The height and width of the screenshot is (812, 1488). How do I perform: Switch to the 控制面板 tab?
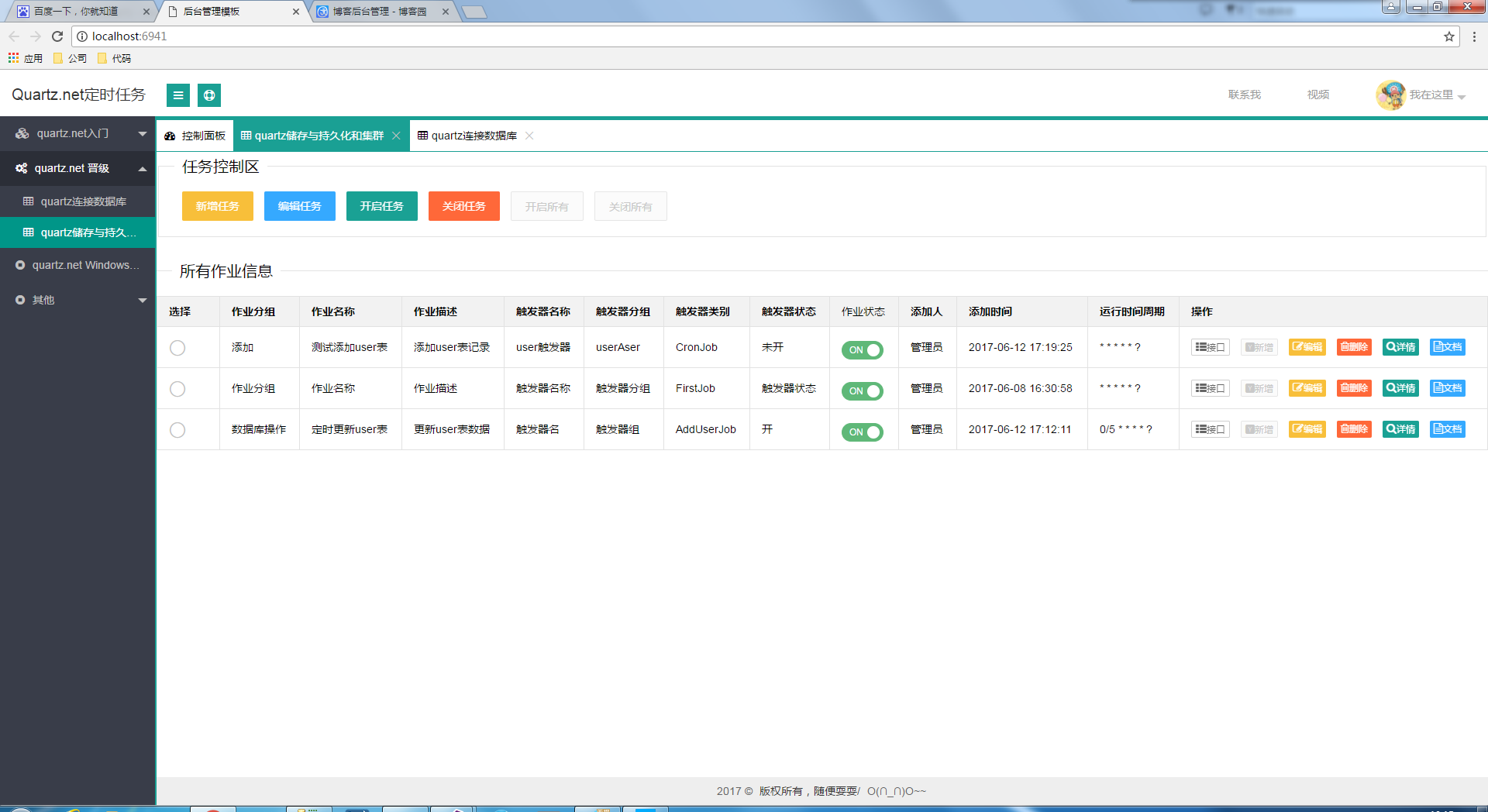click(x=195, y=136)
